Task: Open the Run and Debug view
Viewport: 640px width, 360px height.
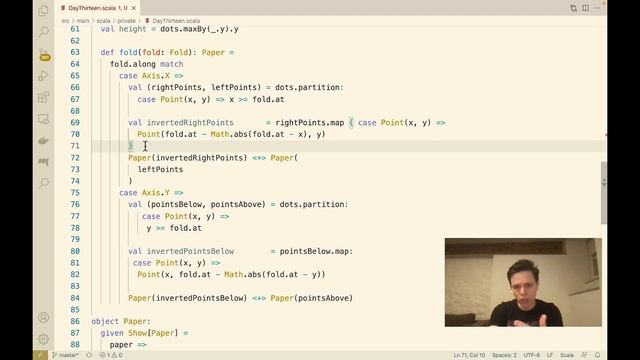Action: coord(43,76)
